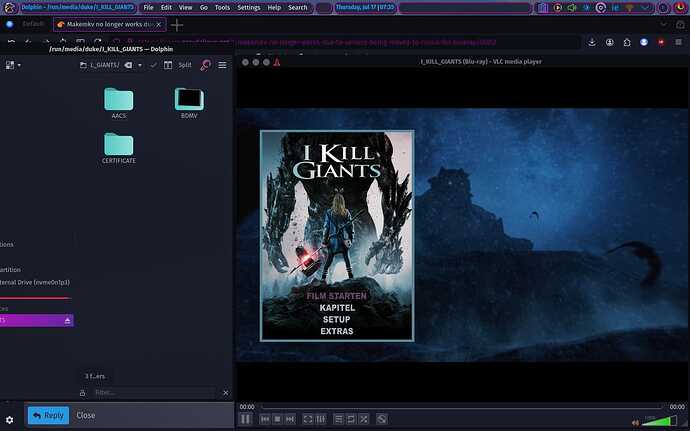This screenshot has height=431, width=690.
Task: Open the CERTIFICATE folder in Dolphin
Action: [x=119, y=148]
